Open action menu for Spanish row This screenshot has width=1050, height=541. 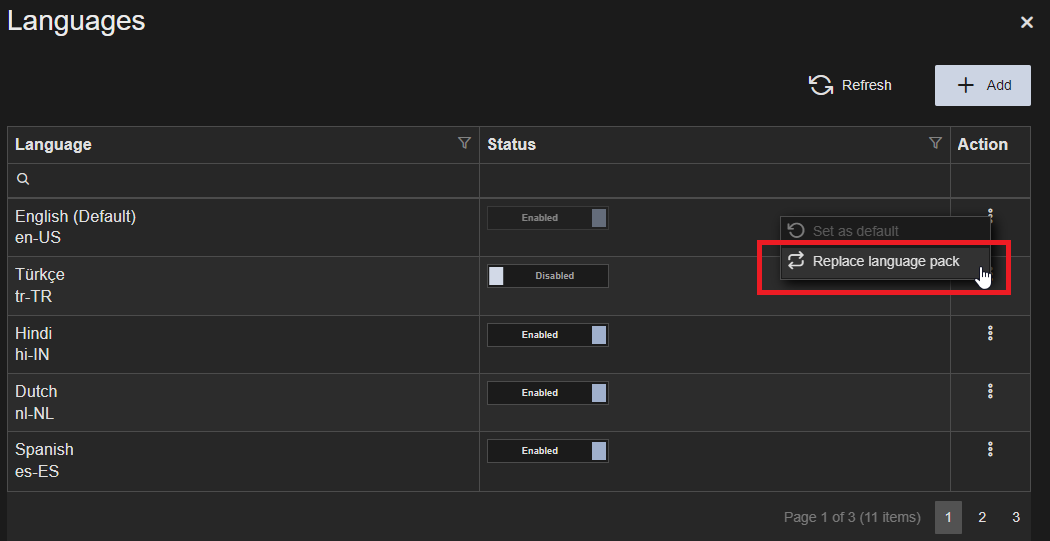click(x=990, y=449)
